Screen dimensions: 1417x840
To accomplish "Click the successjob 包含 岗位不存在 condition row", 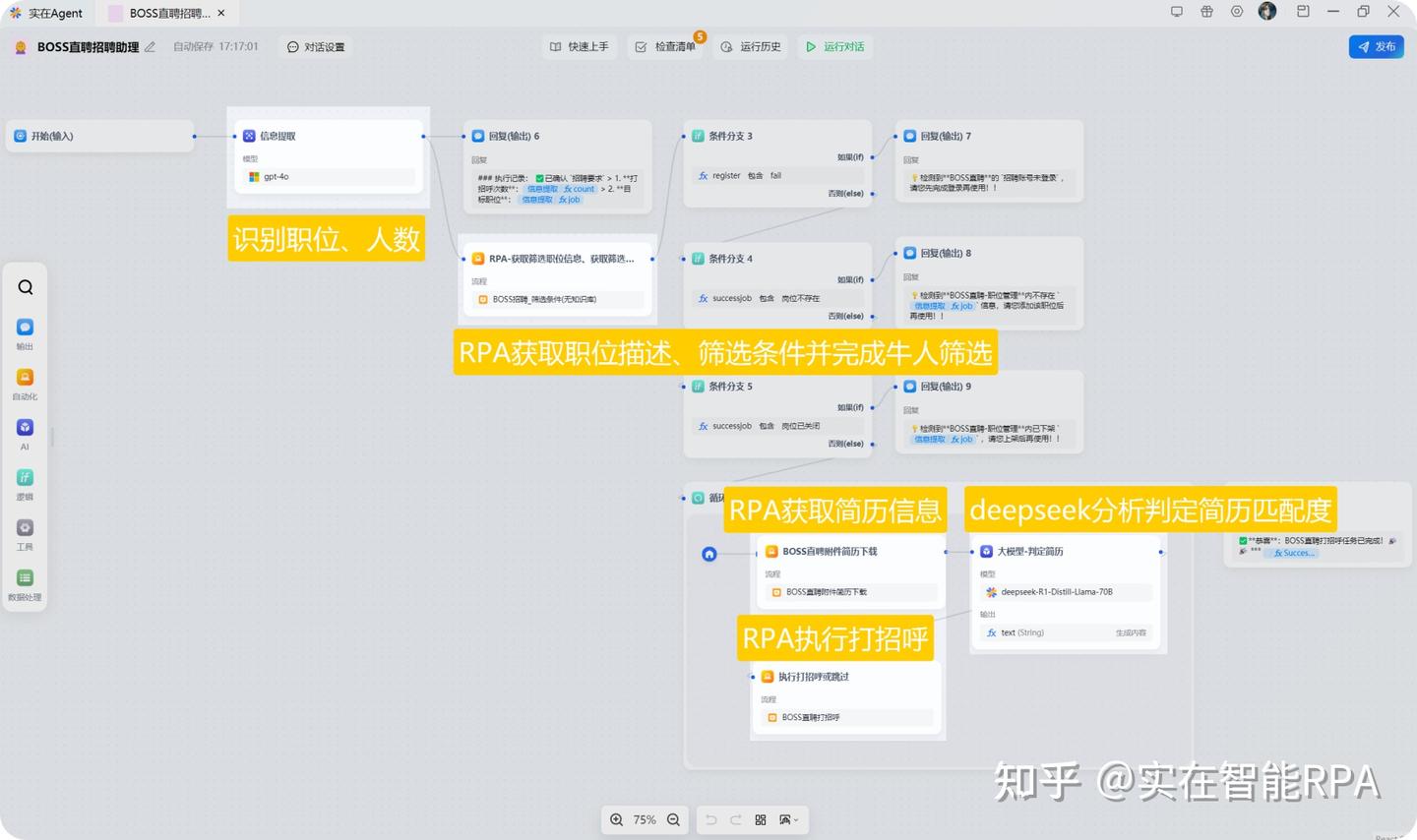I will [x=777, y=298].
